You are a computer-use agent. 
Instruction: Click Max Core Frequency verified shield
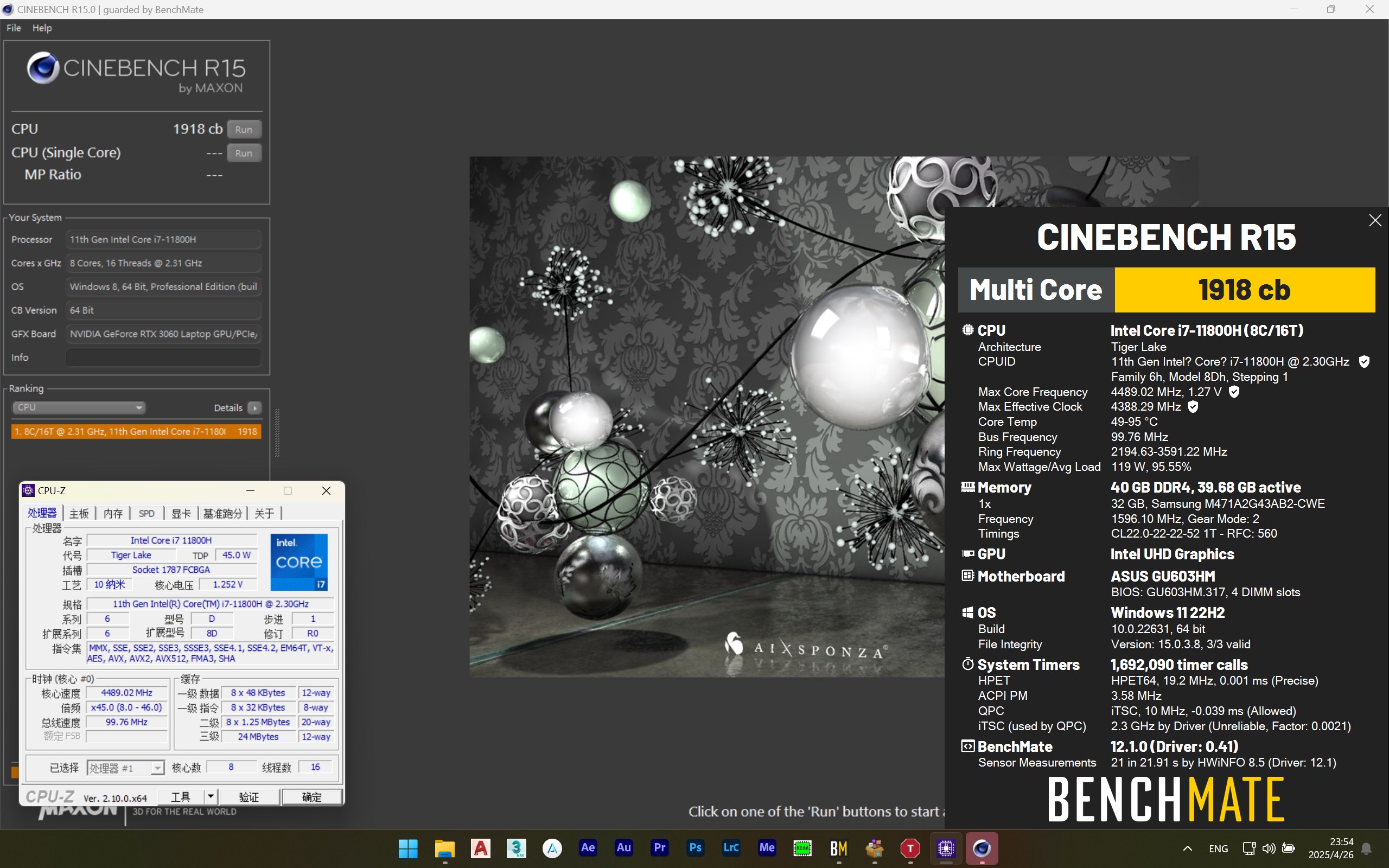point(1234,392)
